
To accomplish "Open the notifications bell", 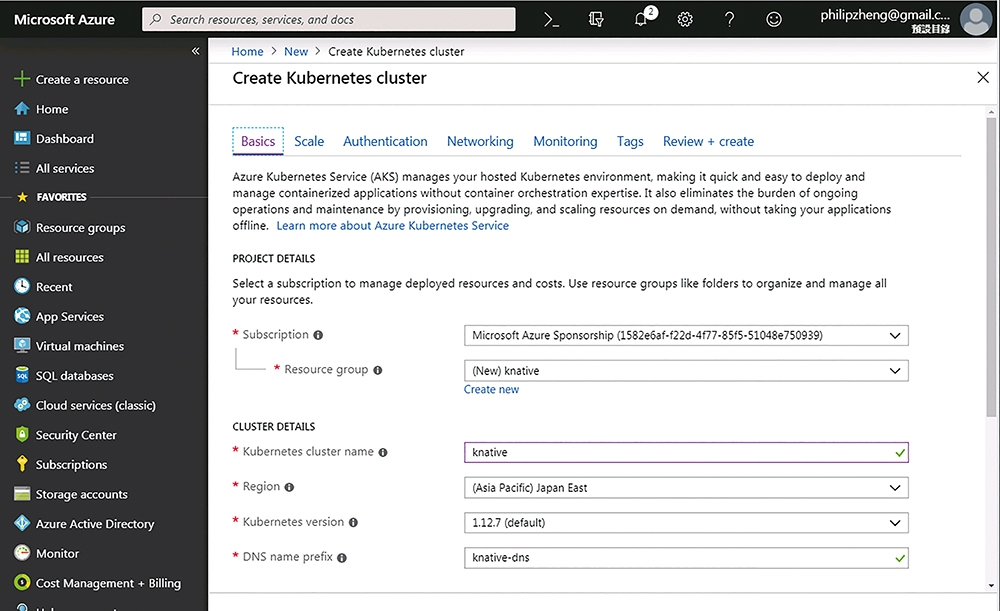I will tap(642, 19).
